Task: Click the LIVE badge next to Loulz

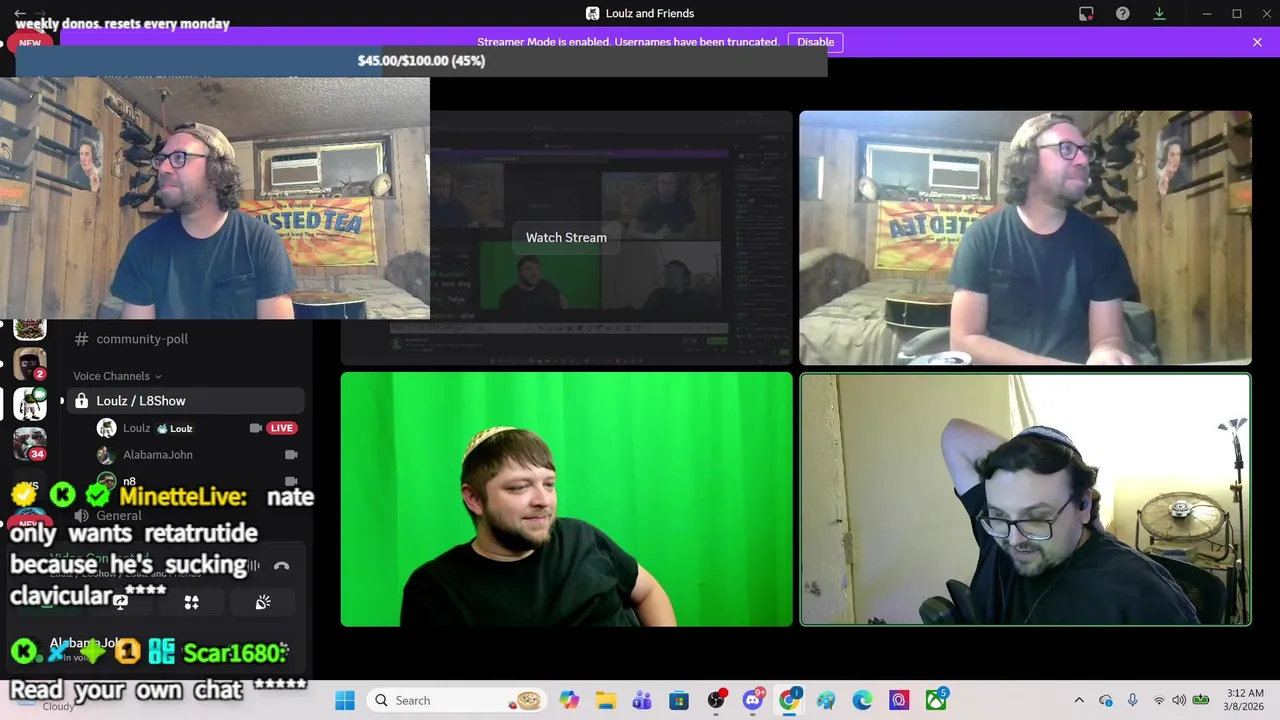Action: click(282, 428)
